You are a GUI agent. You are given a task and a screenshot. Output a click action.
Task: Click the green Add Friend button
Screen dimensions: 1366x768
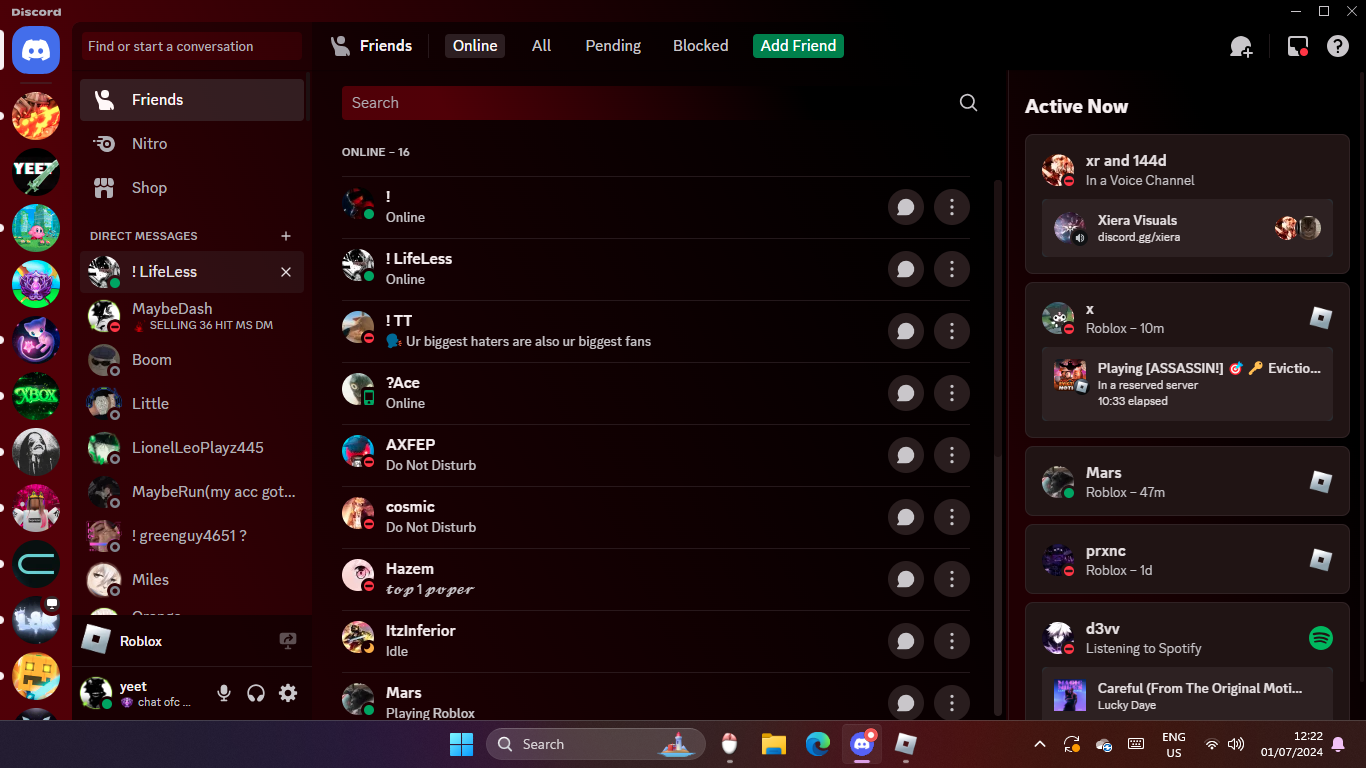coord(798,46)
